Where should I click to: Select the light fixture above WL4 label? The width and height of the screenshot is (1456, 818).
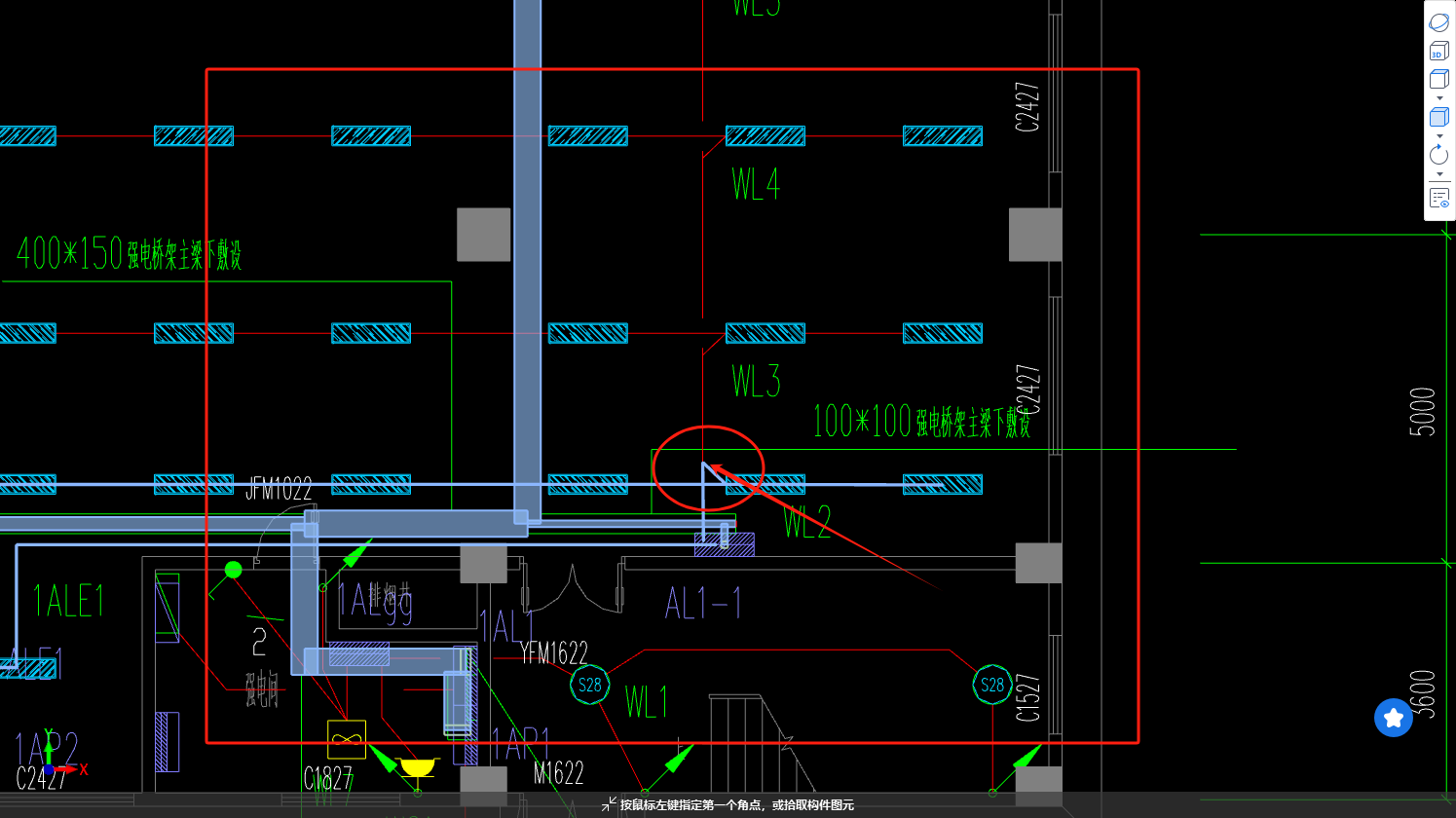[765, 136]
